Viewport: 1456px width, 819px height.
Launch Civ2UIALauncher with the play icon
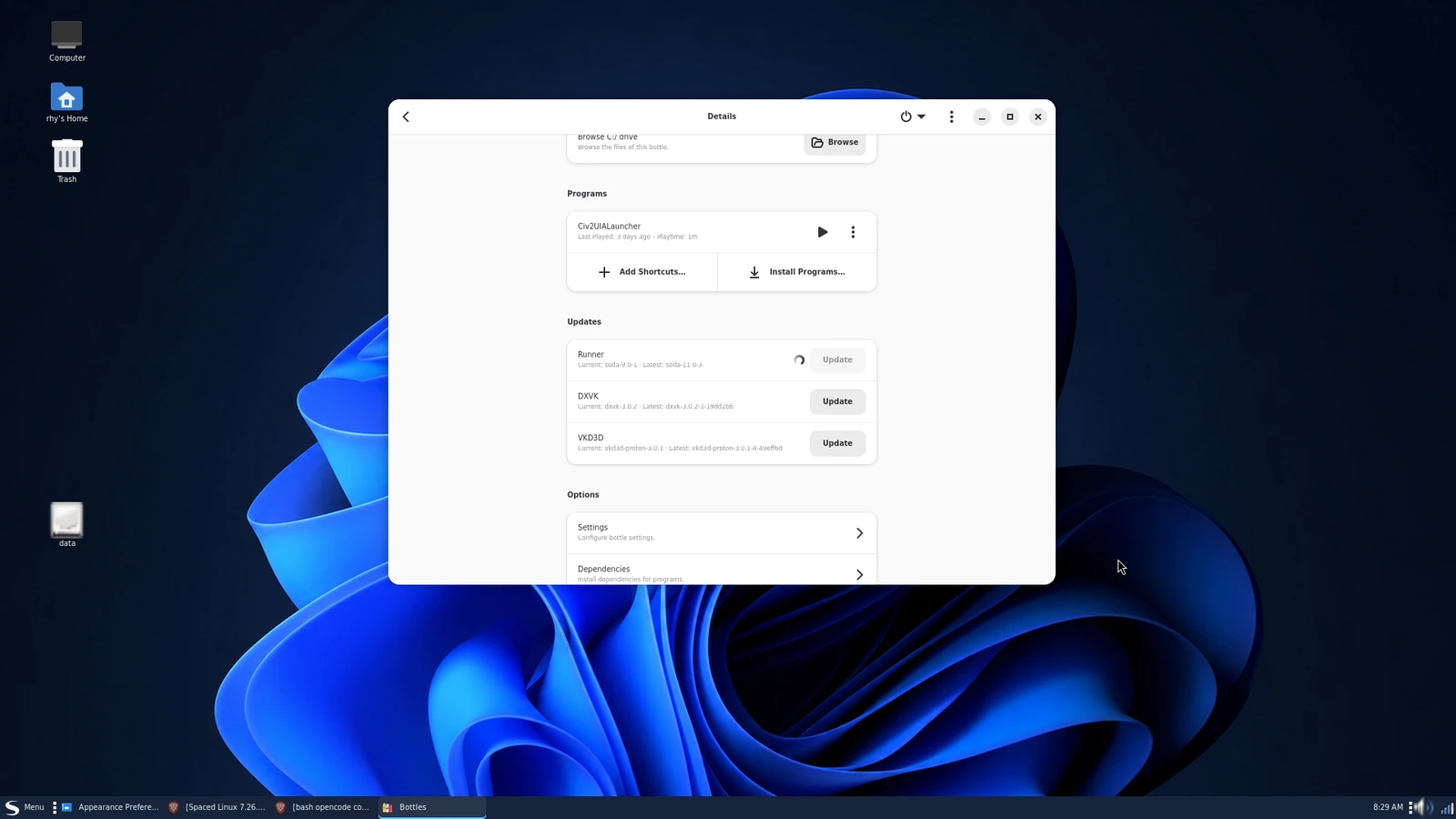point(823,232)
